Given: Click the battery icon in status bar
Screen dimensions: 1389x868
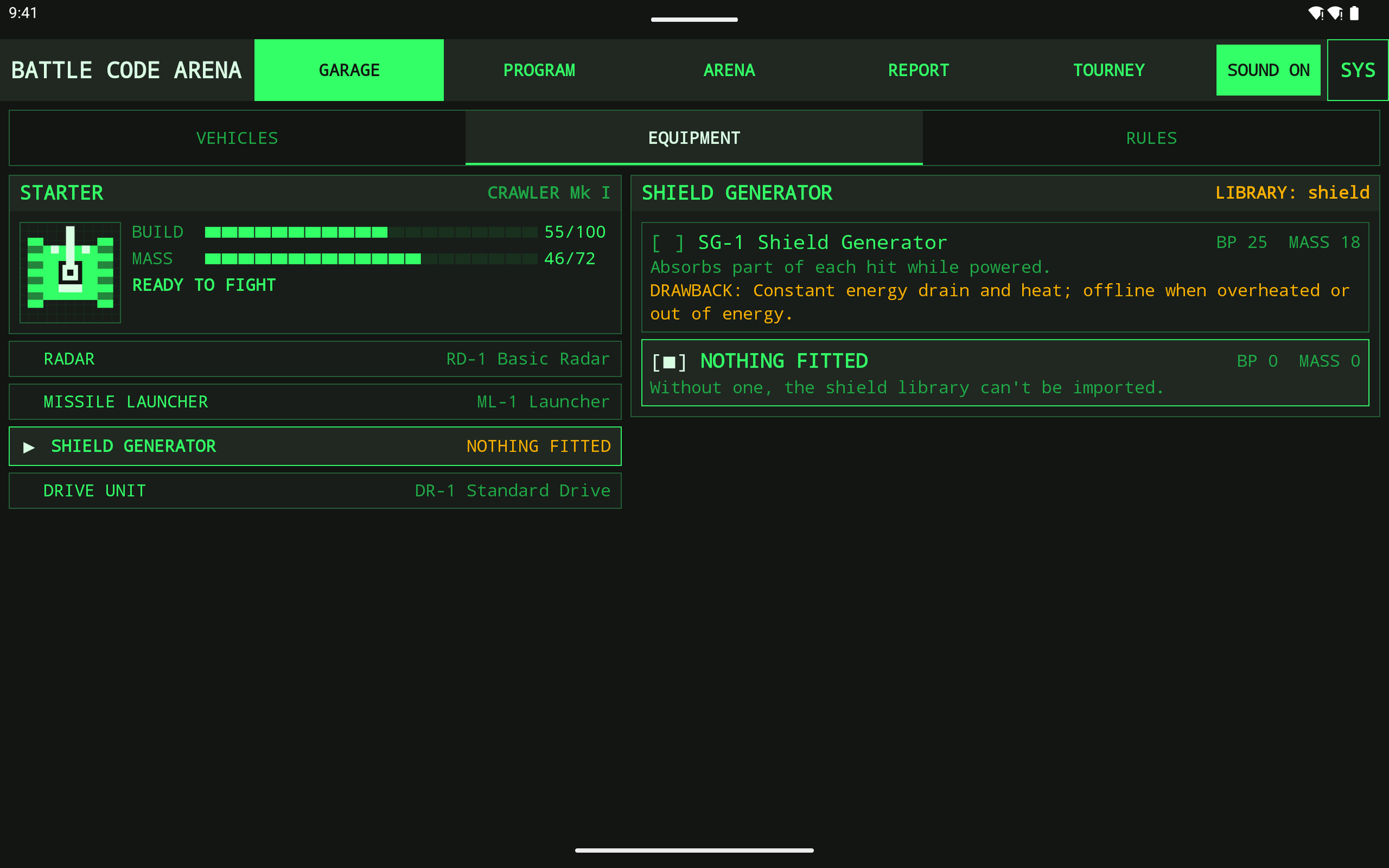Looking at the screenshot, I should click(1354, 13).
